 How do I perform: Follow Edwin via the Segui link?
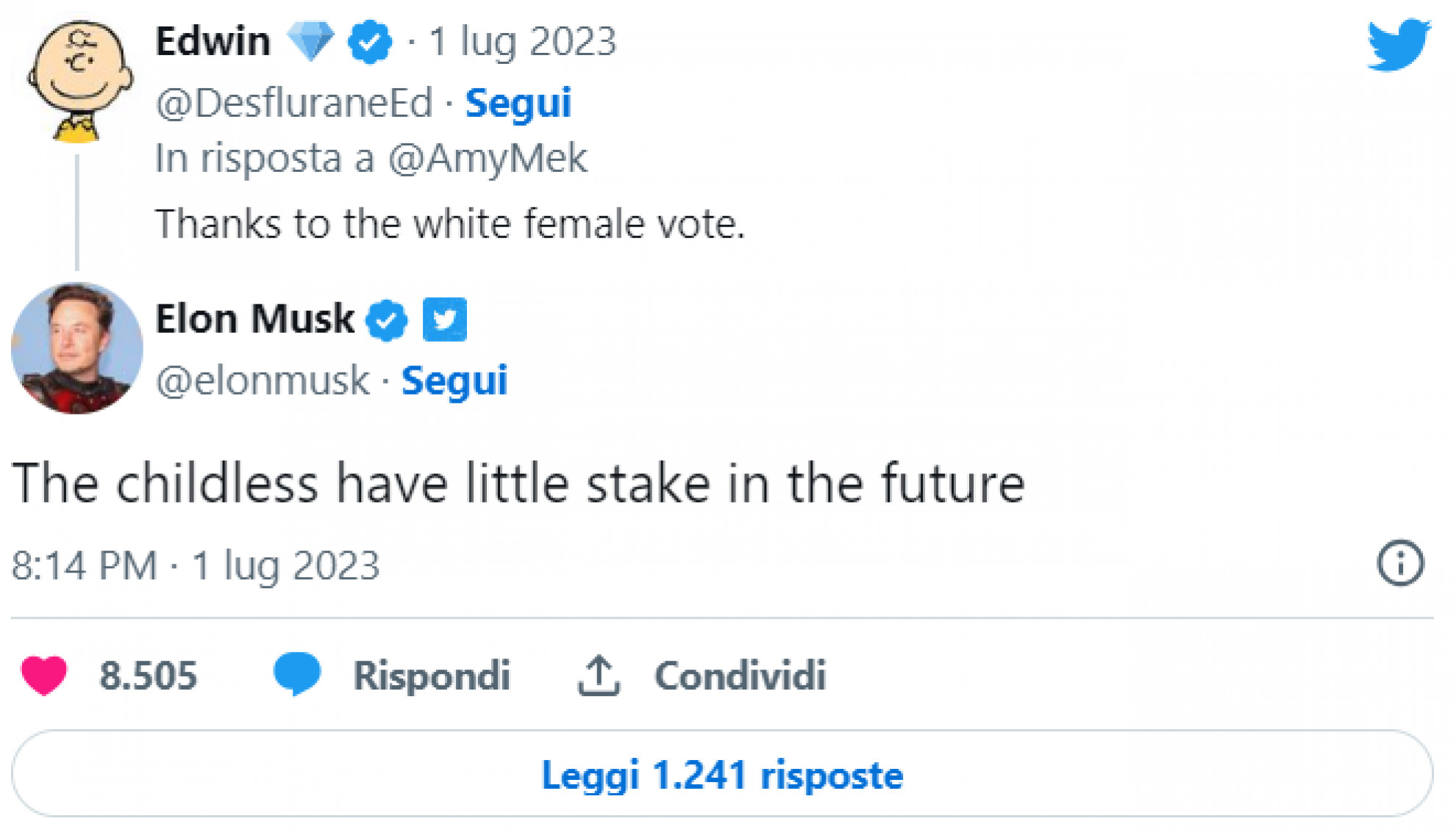pyautogui.click(x=518, y=103)
